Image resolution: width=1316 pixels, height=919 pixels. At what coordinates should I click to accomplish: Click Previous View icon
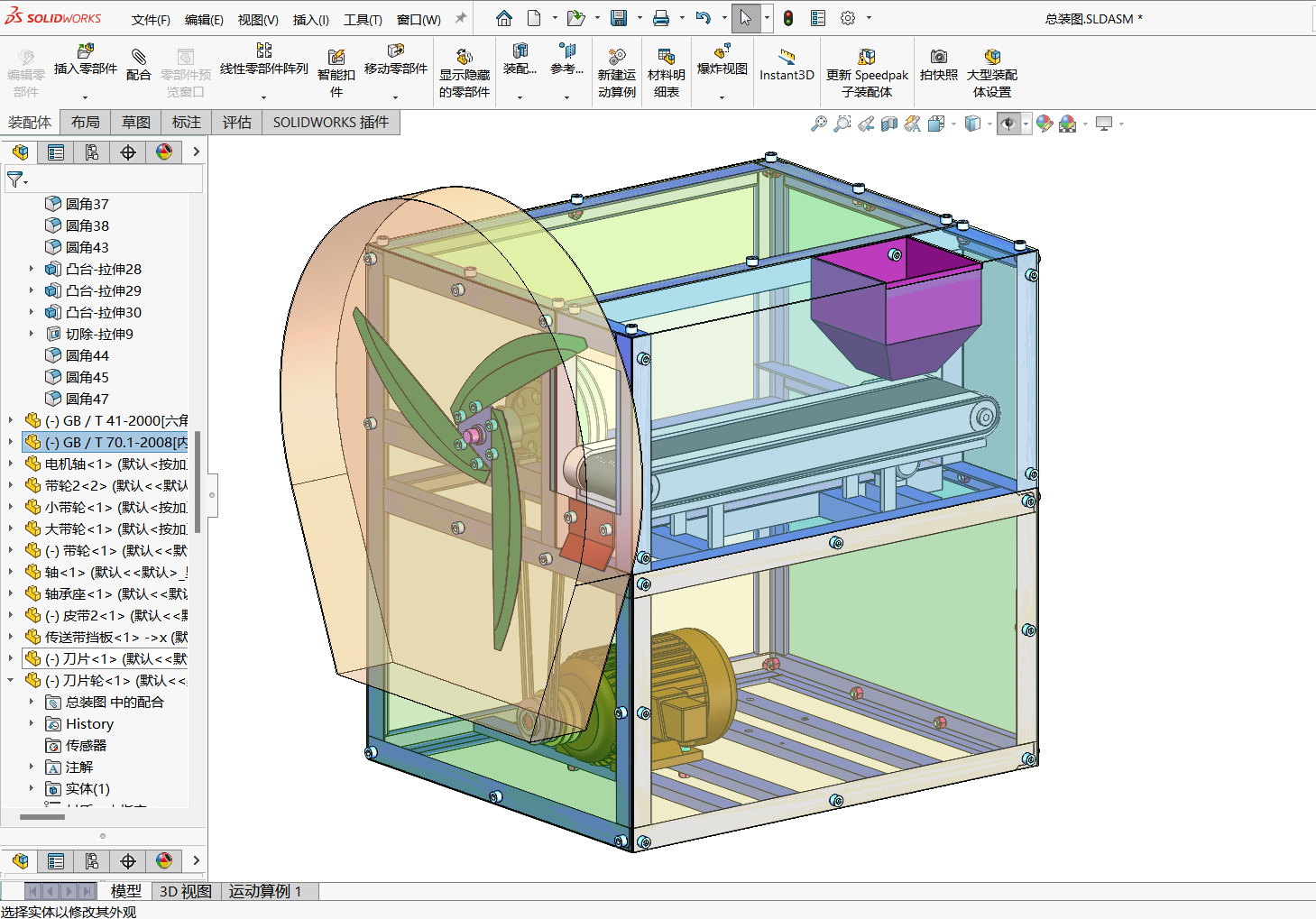tap(866, 124)
